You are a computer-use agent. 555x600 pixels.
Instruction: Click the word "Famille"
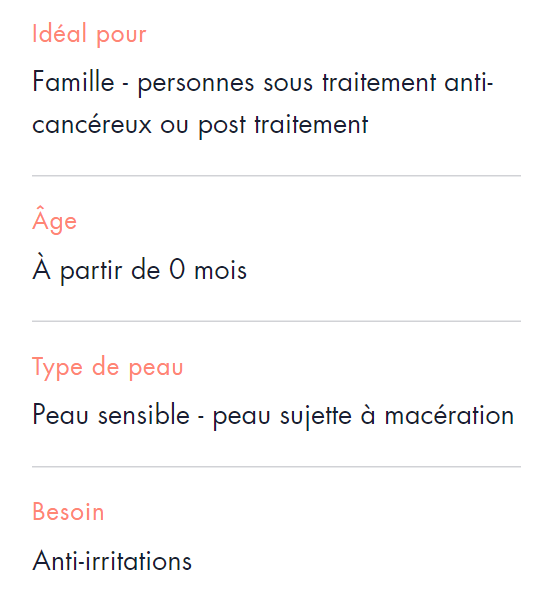click(73, 82)
